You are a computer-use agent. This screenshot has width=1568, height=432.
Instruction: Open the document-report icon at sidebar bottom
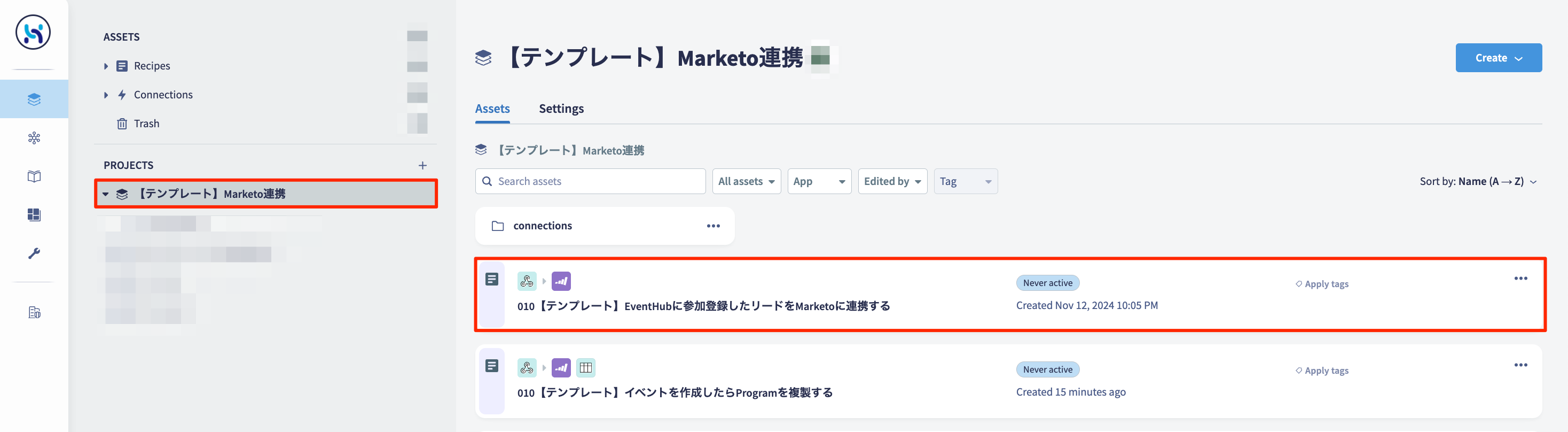34,312
